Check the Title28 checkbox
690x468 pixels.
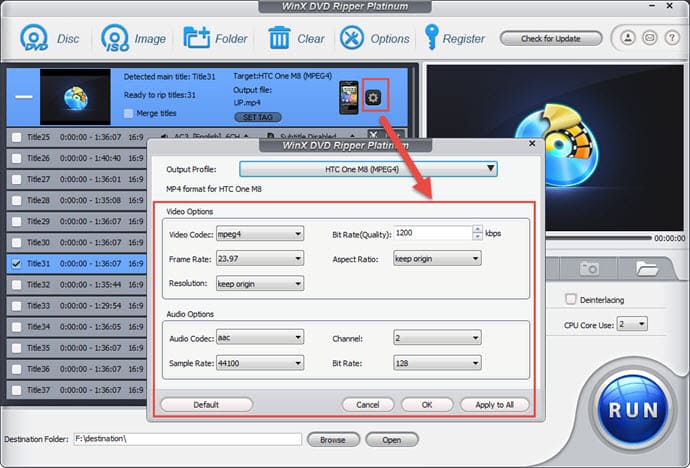click(x=17, y=201)
